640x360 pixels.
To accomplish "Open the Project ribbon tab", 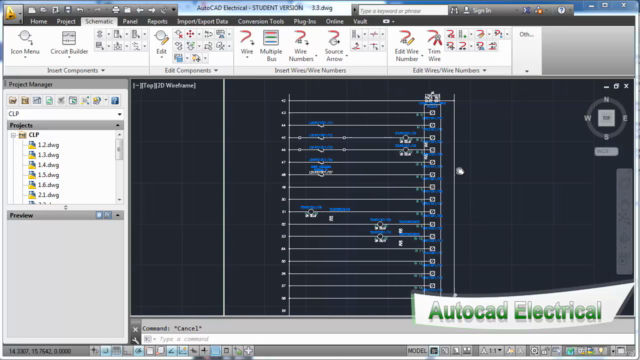I will (x=66, y=21).
